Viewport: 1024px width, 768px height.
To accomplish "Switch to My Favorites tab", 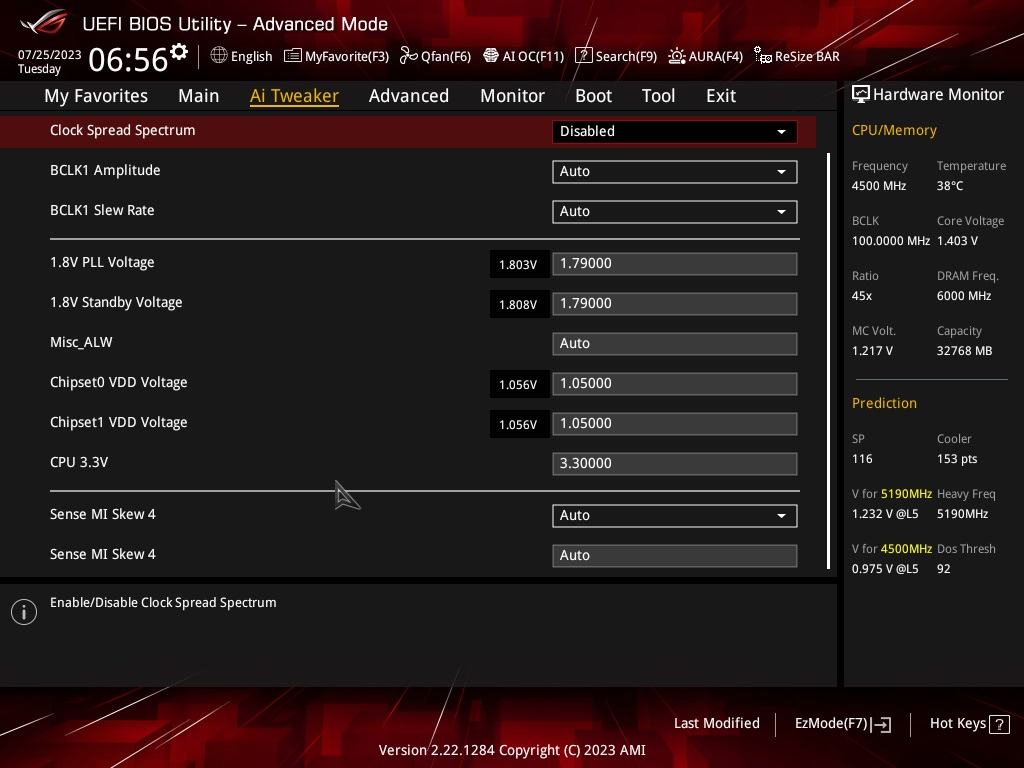I will [96, 96].
